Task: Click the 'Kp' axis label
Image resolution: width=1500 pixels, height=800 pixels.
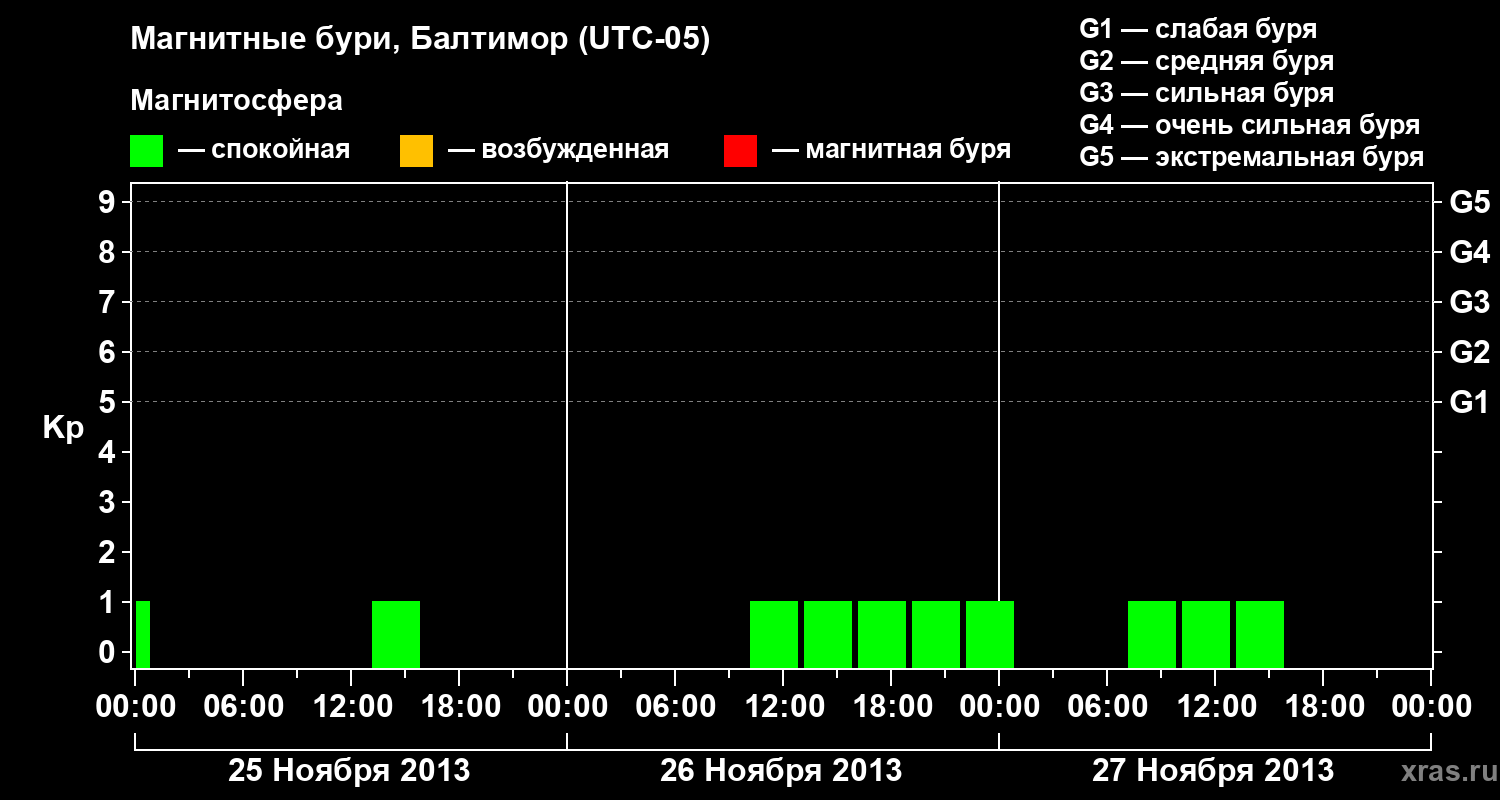Action: tap(63, 427)
